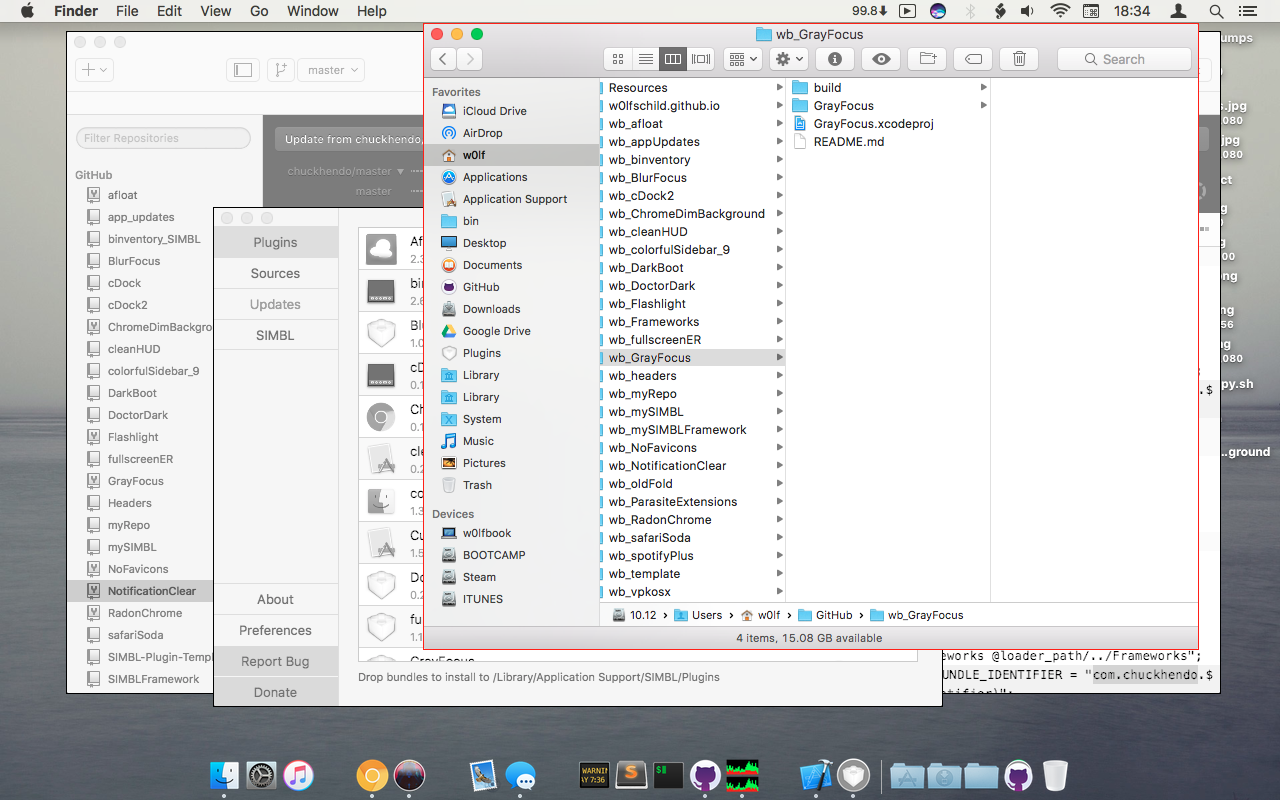
Task: Switch to SIMBL tab in mySIMBL
Action: pyautogui.click(x=275, y=335)
